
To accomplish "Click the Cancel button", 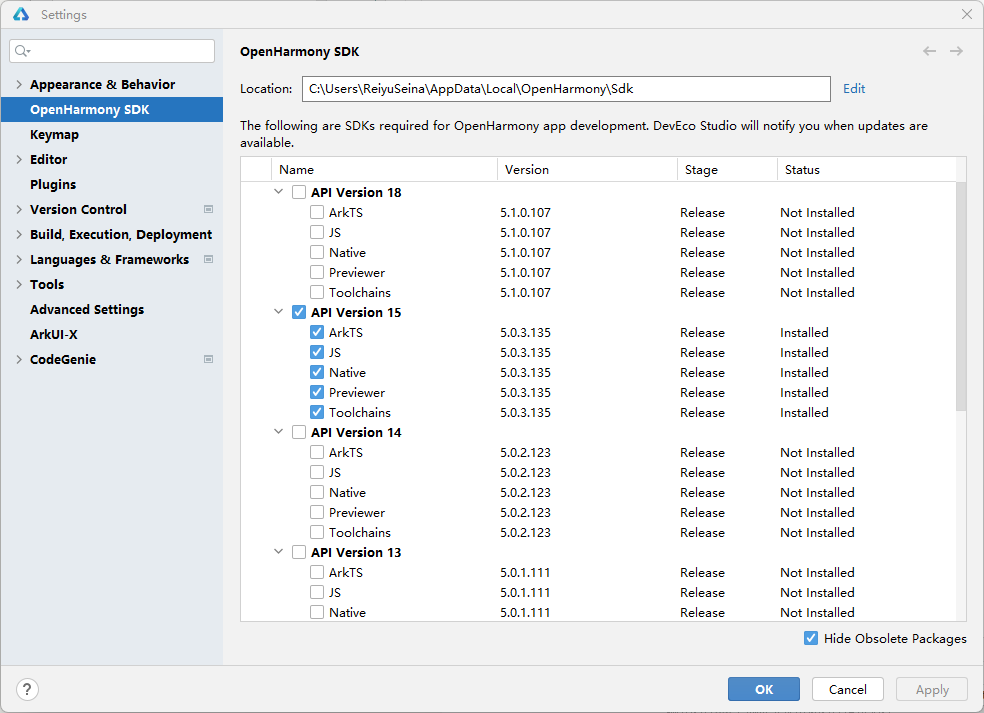I will [x=848, y=689].
